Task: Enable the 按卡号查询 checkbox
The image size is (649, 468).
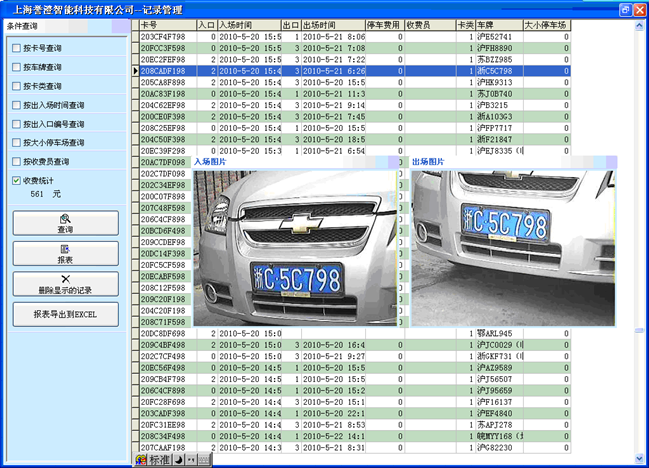Action: click(x=15, y=48)
